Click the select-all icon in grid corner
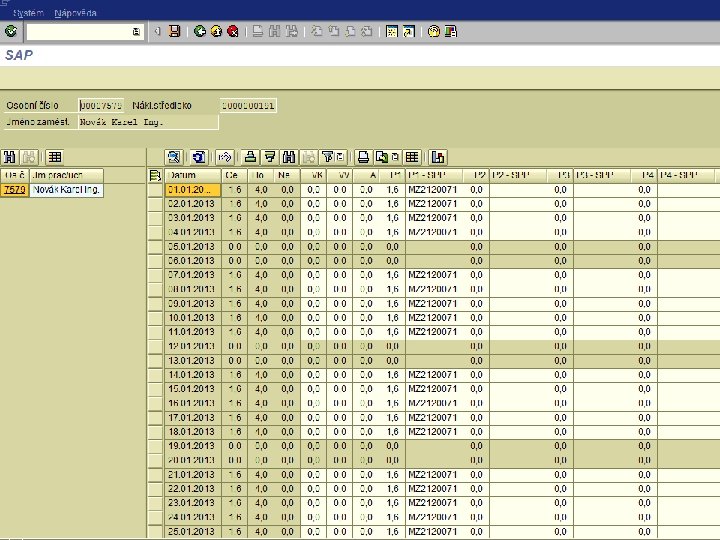Screen dimensions: 720x540 (154, 175)
